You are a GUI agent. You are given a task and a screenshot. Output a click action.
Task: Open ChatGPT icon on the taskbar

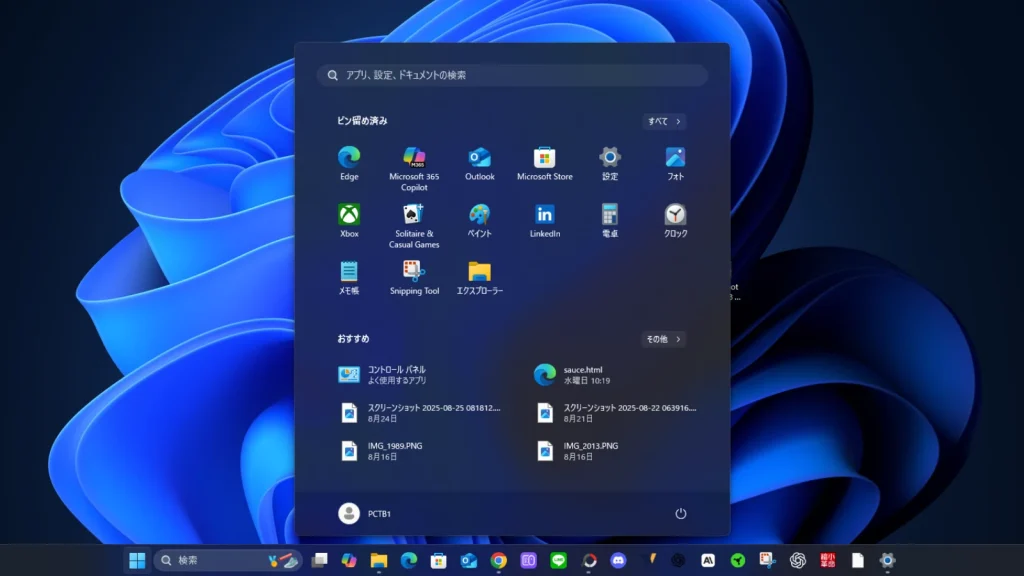[x=797, y=560]
